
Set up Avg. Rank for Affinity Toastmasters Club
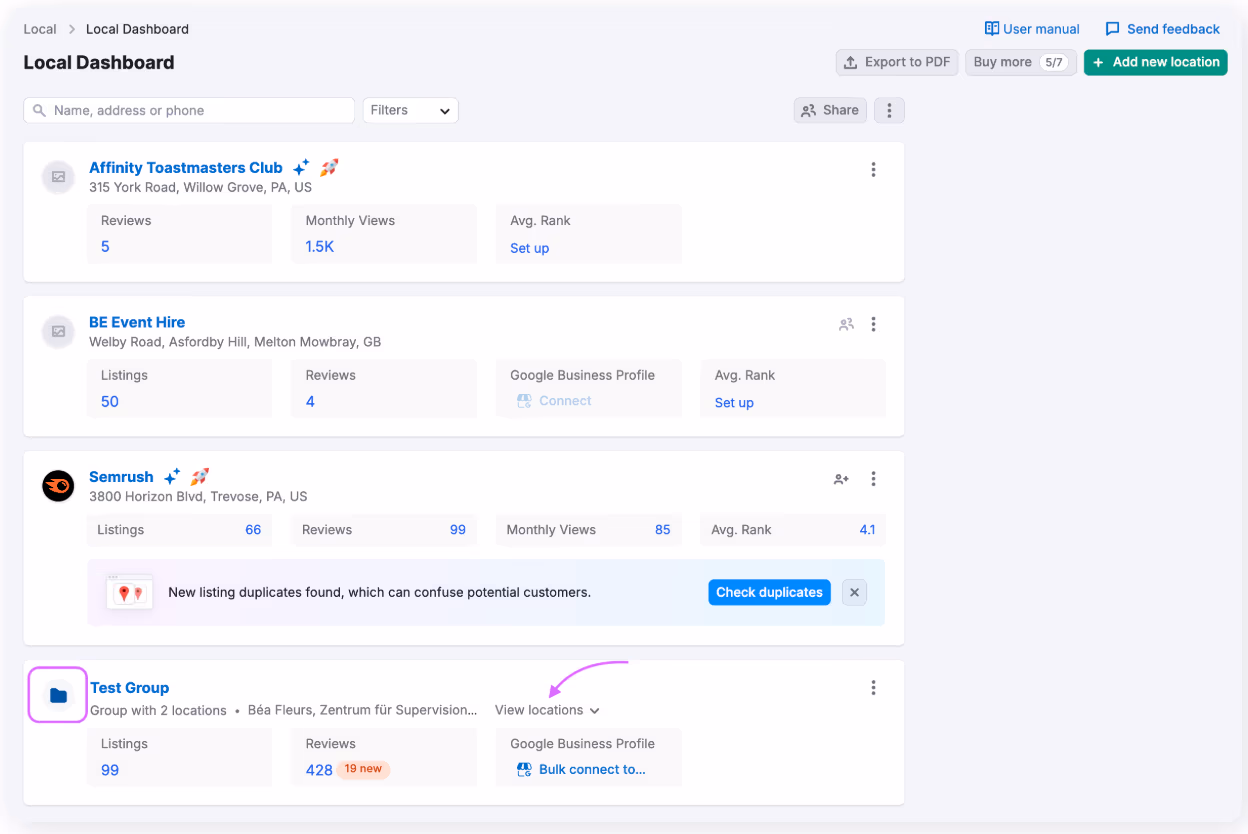coord(529,248)
